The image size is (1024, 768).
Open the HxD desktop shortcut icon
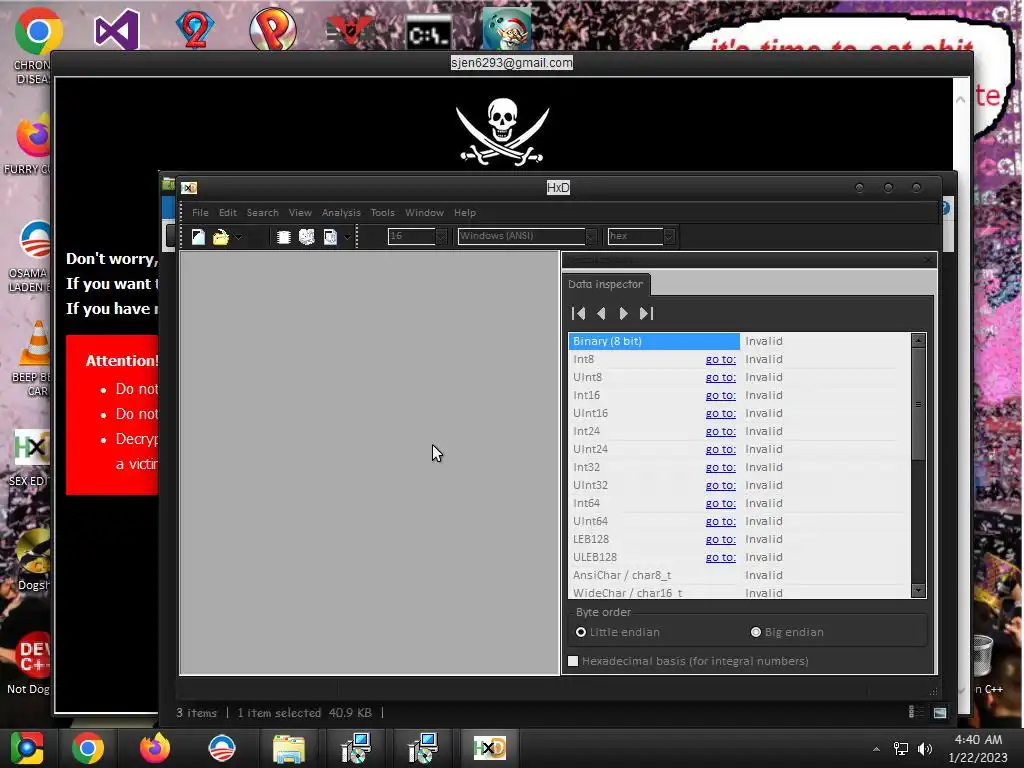pyautogui.click(x=31, y=447)
